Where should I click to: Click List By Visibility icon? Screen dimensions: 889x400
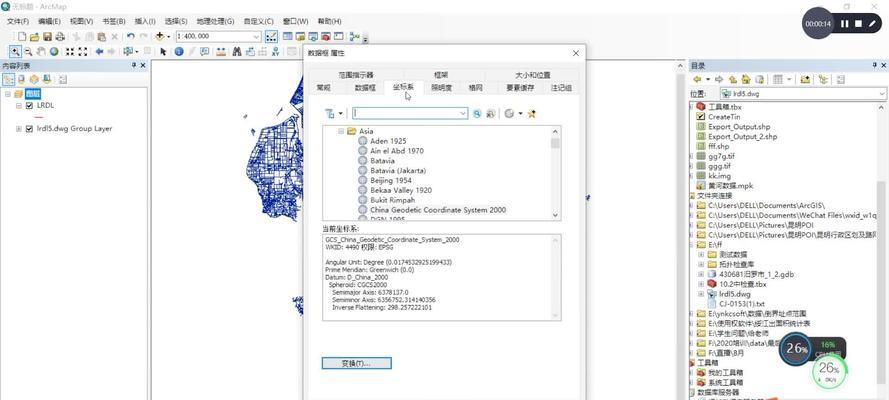pos(34,79)
